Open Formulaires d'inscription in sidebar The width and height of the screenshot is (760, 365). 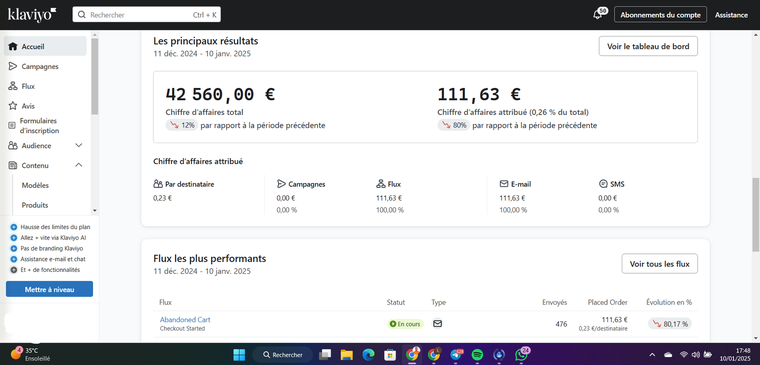pos(40,126)
